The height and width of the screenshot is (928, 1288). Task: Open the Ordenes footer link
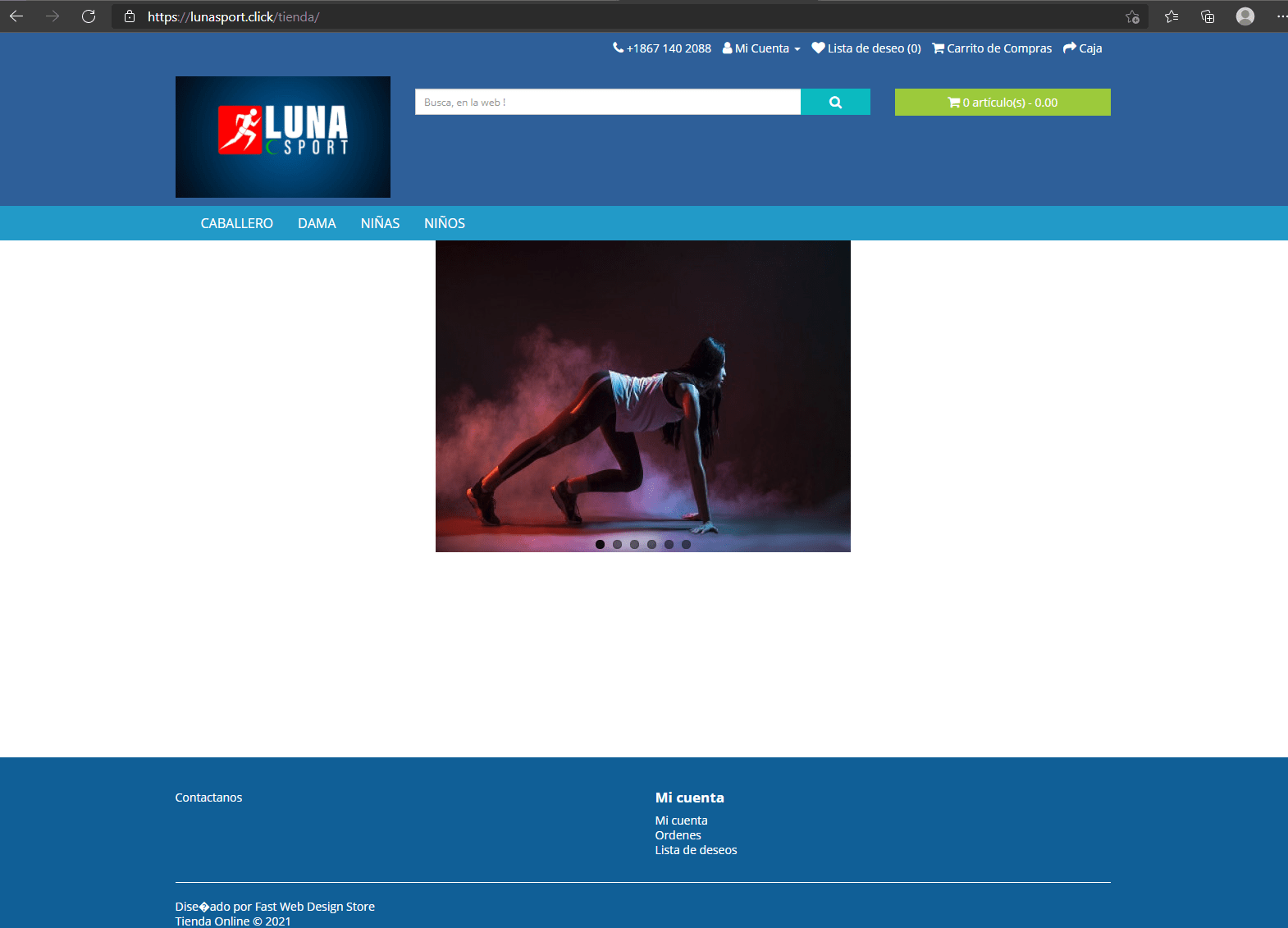(678, 835)
